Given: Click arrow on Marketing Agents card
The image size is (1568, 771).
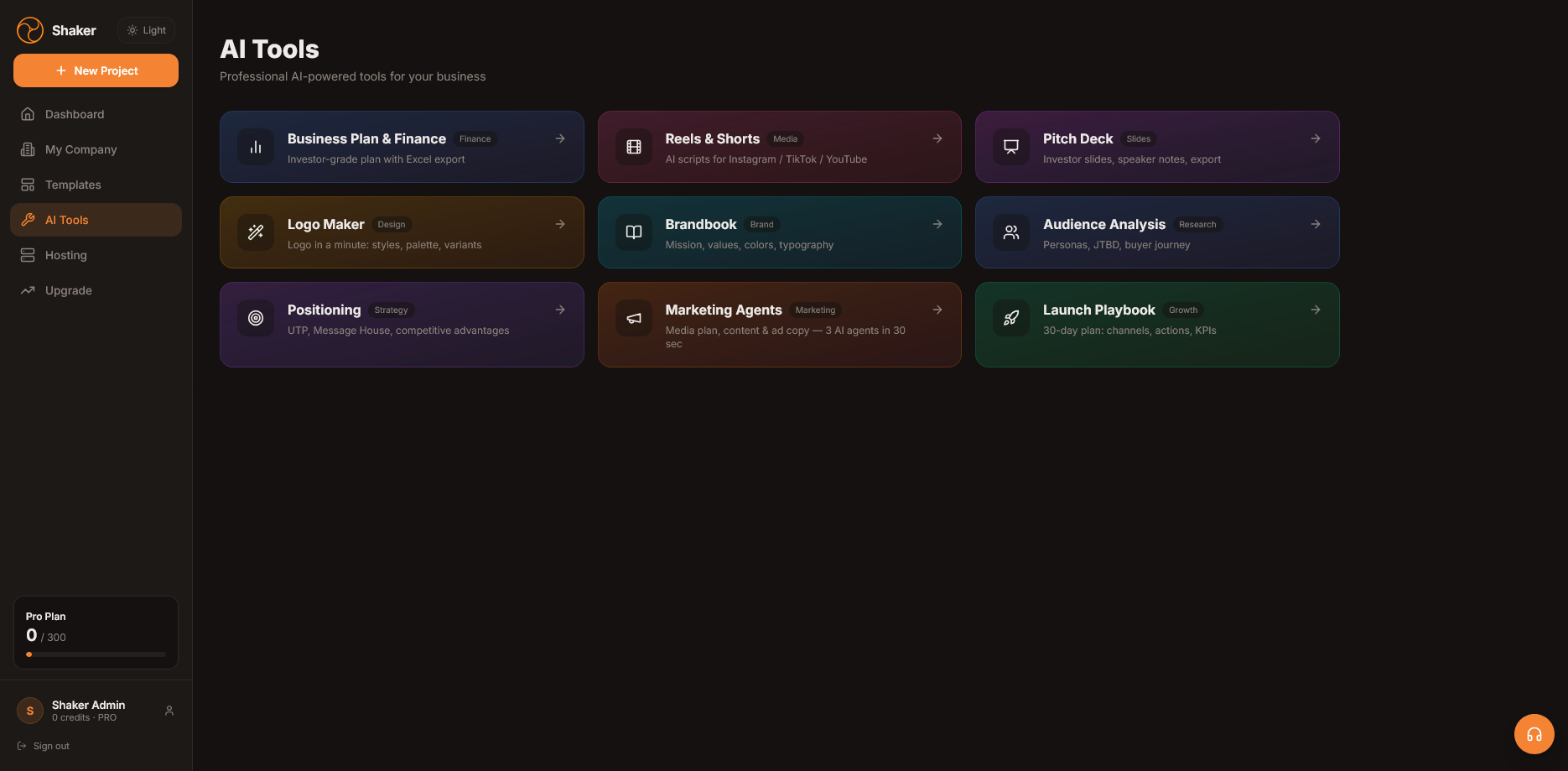Looking at the screenshot, I should [x=937, y=310].
